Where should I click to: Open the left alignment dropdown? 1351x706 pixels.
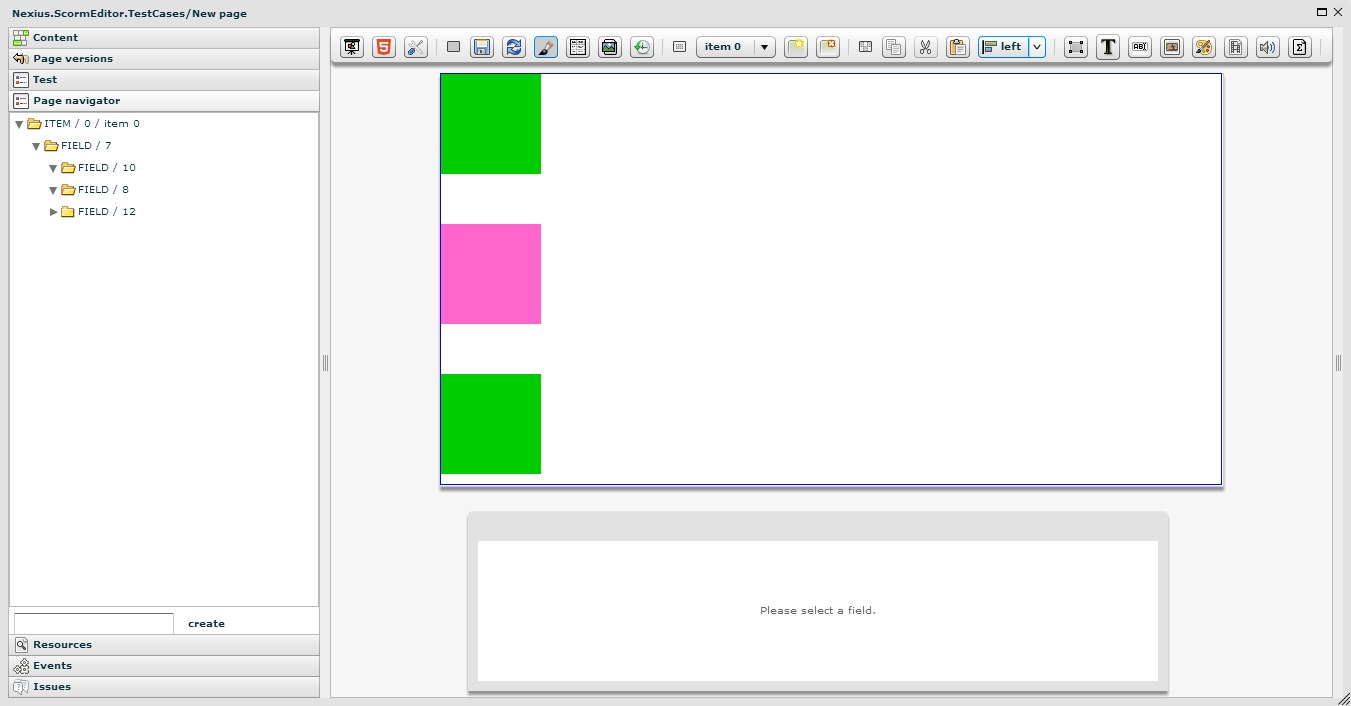pyautogui.click(x=1037, y=47)
